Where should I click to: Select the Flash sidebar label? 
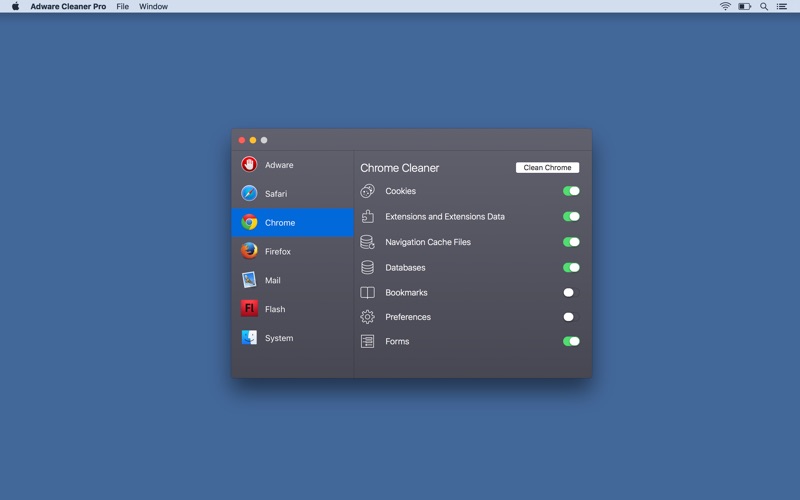pyautogui.click(x=275, y=309)
